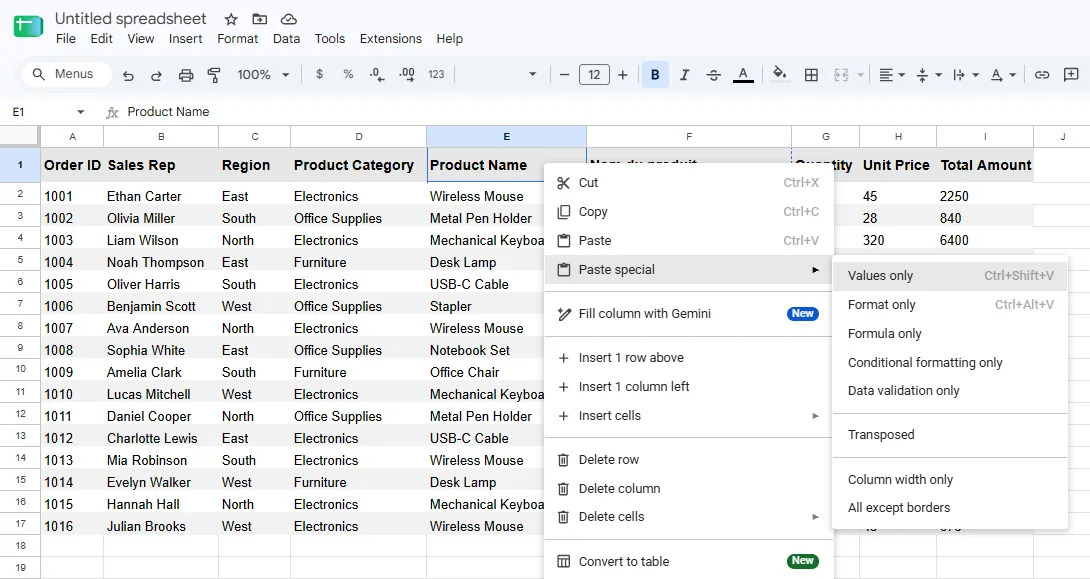1090x579 pixels.
Task: Click the insert link icon
Action: tap(1041, 74)
